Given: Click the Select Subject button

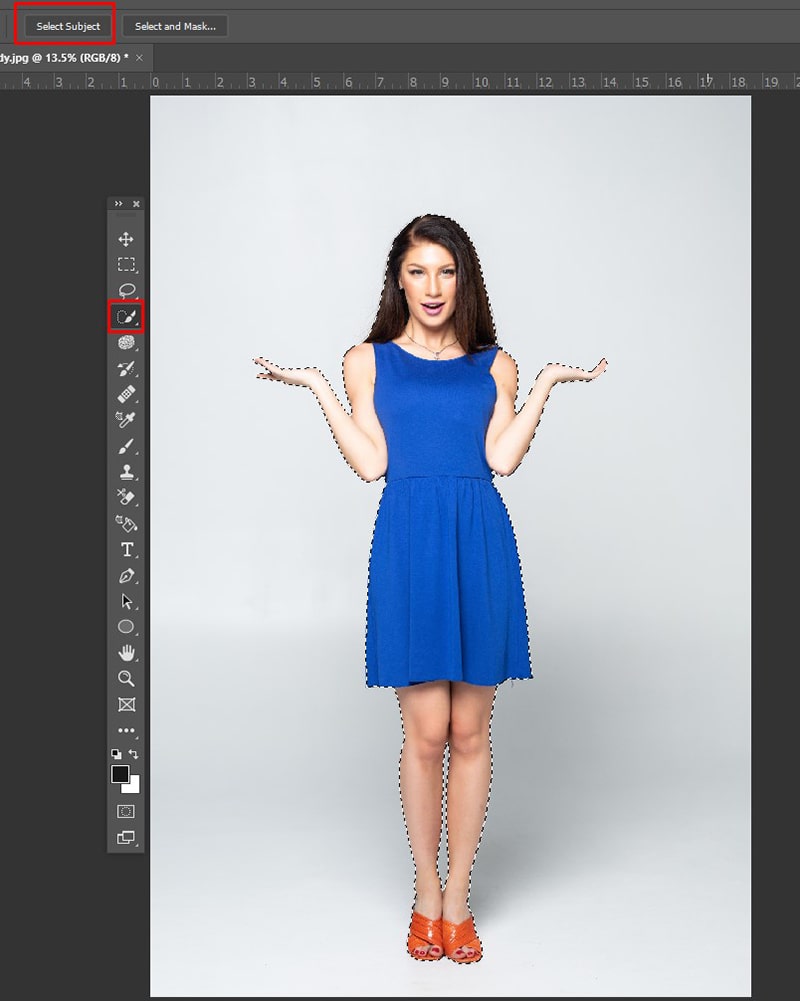Looking at the screenshot, I should 68,26.
